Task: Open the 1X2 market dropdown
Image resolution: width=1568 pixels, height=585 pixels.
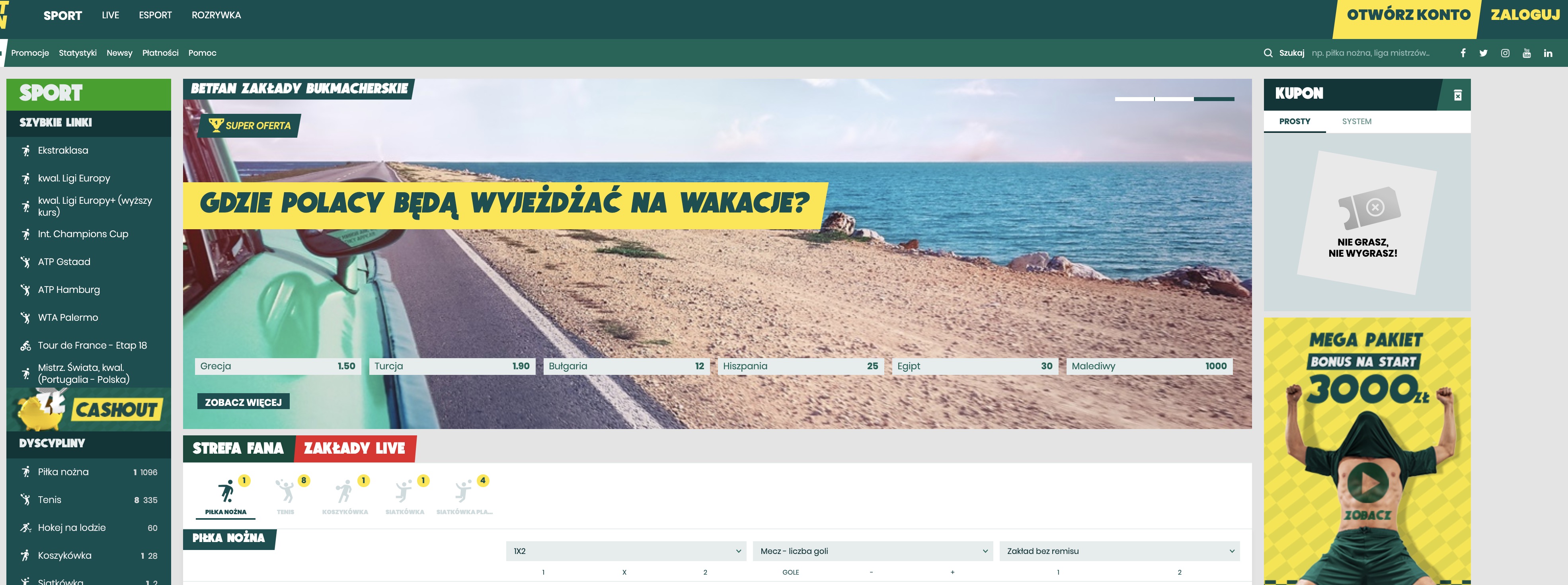Action: pos(626,551)
